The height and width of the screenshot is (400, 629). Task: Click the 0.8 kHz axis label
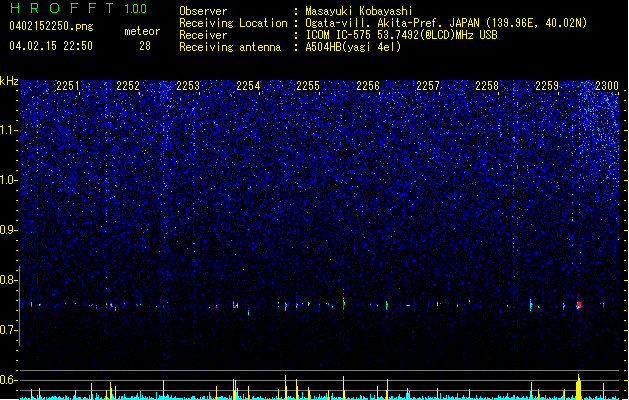point(9,280)
